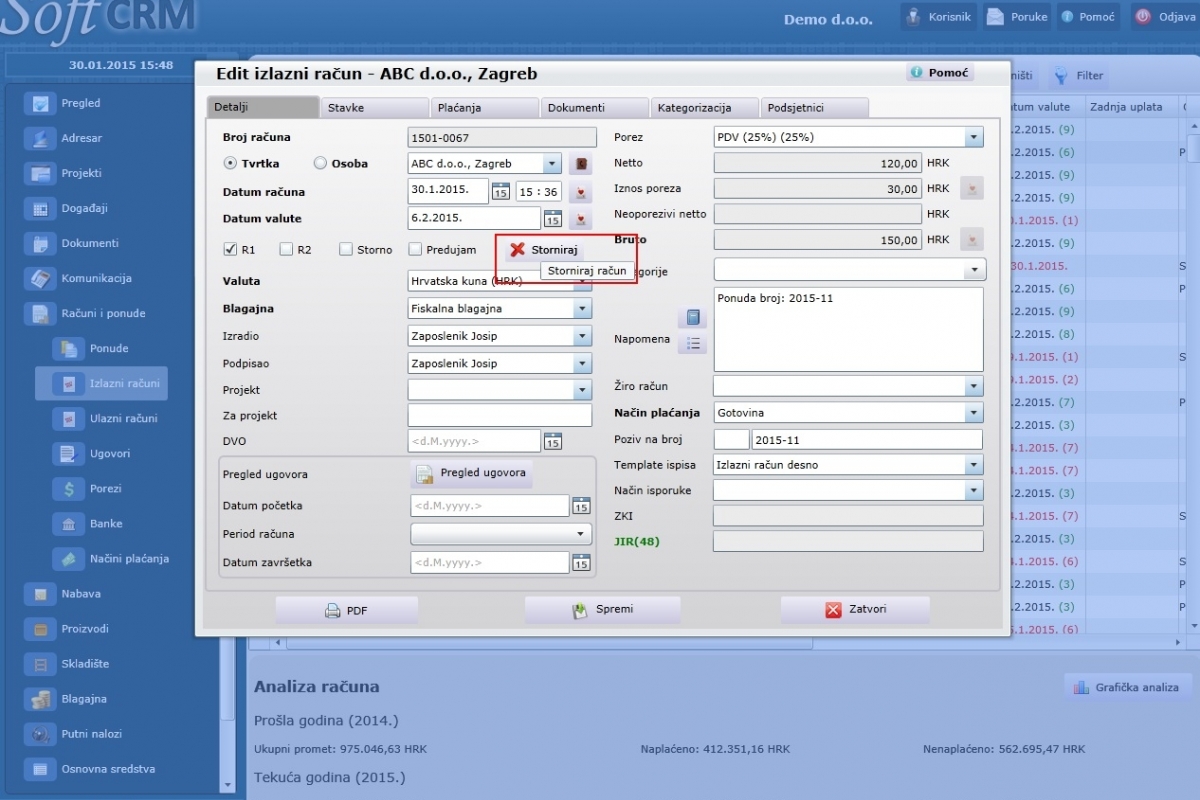
Task: Open calendar picker for DVO field
Action: pos(552,441)
